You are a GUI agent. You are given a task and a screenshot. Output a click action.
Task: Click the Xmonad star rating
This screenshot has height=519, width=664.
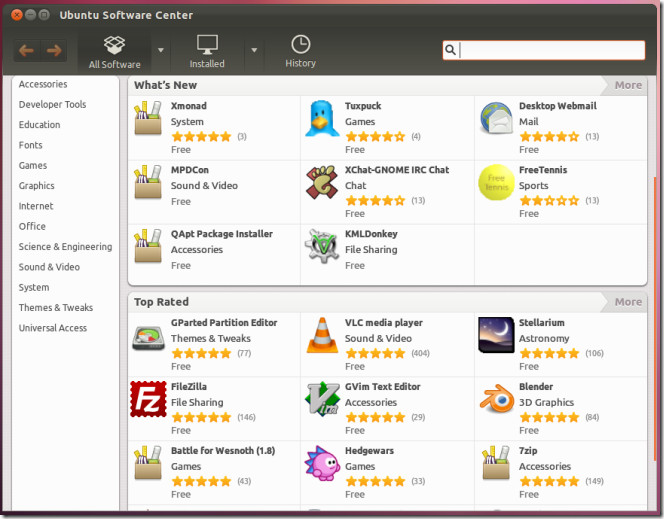[202, 136]
